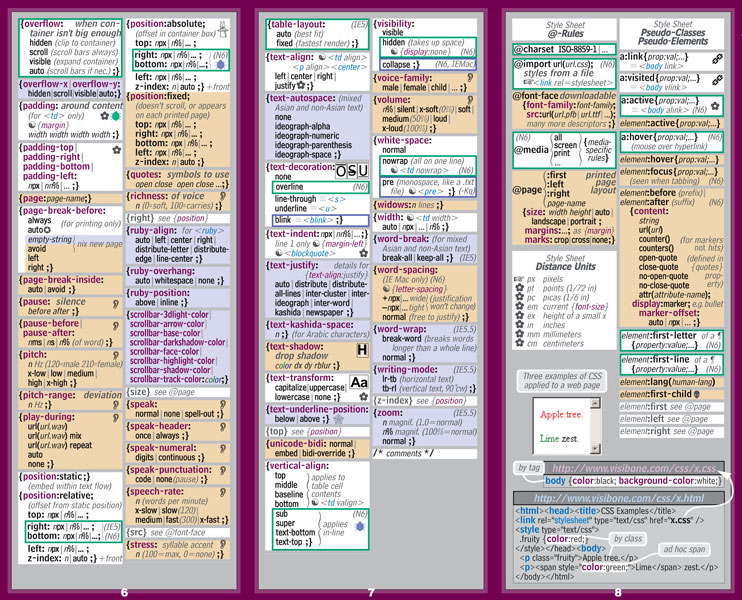Click the ear icon beside stress

222,545
